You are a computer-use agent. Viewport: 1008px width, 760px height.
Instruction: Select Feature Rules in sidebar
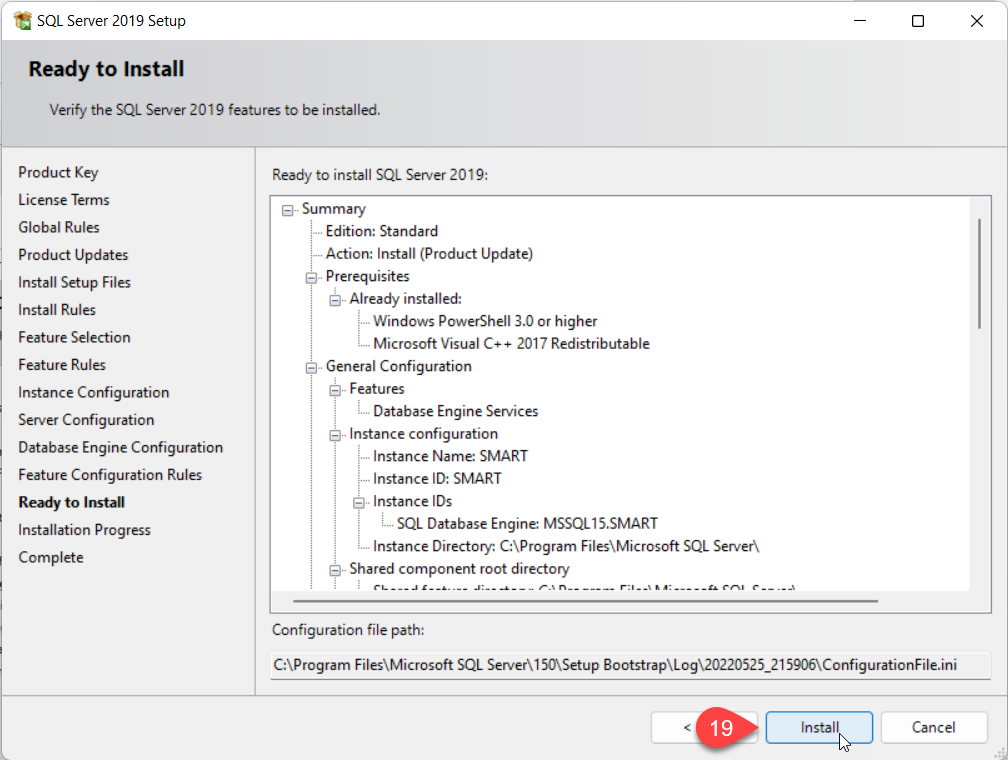coord(62,365)
